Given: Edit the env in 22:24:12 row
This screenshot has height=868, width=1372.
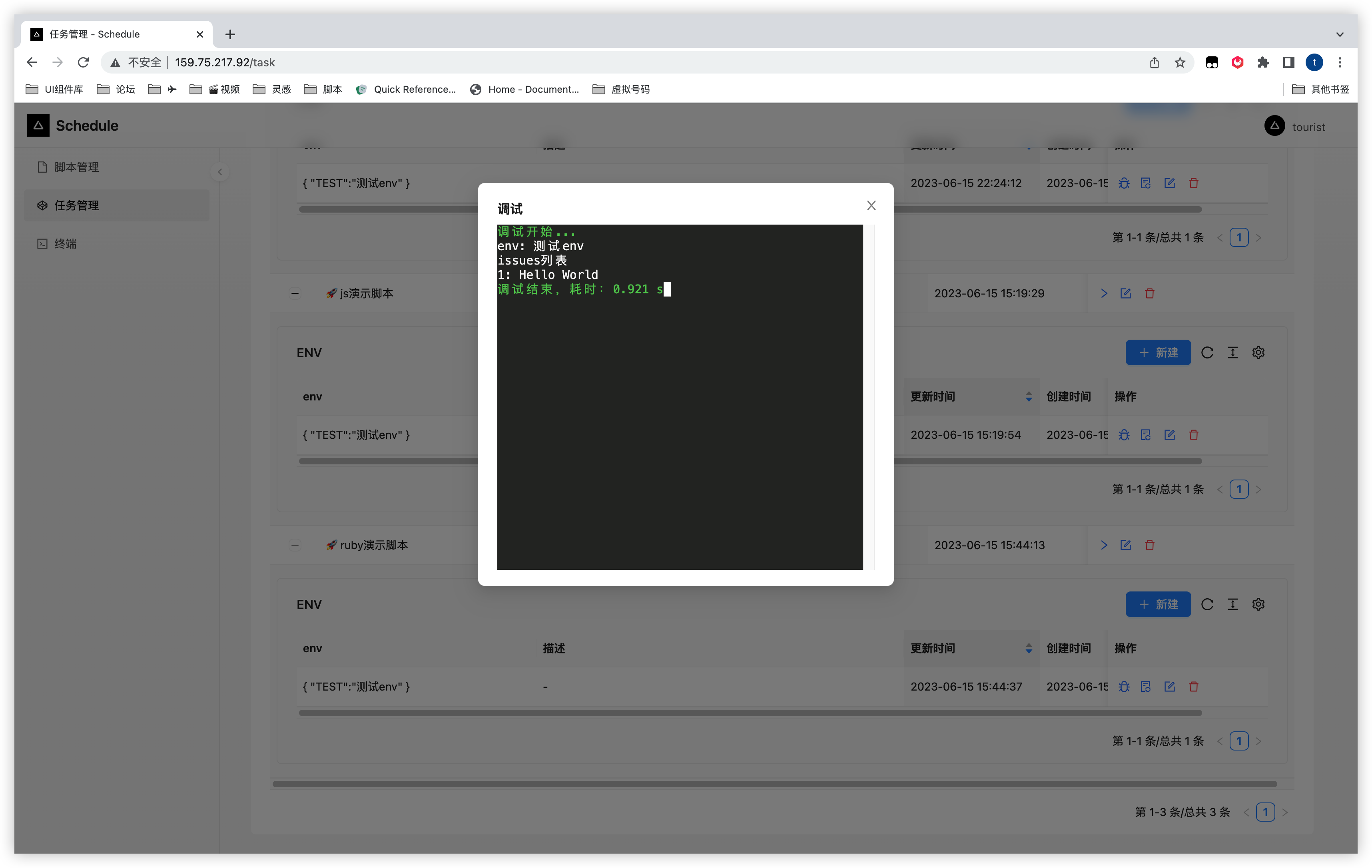Looking at the screenshot, I should [1170, 183].
